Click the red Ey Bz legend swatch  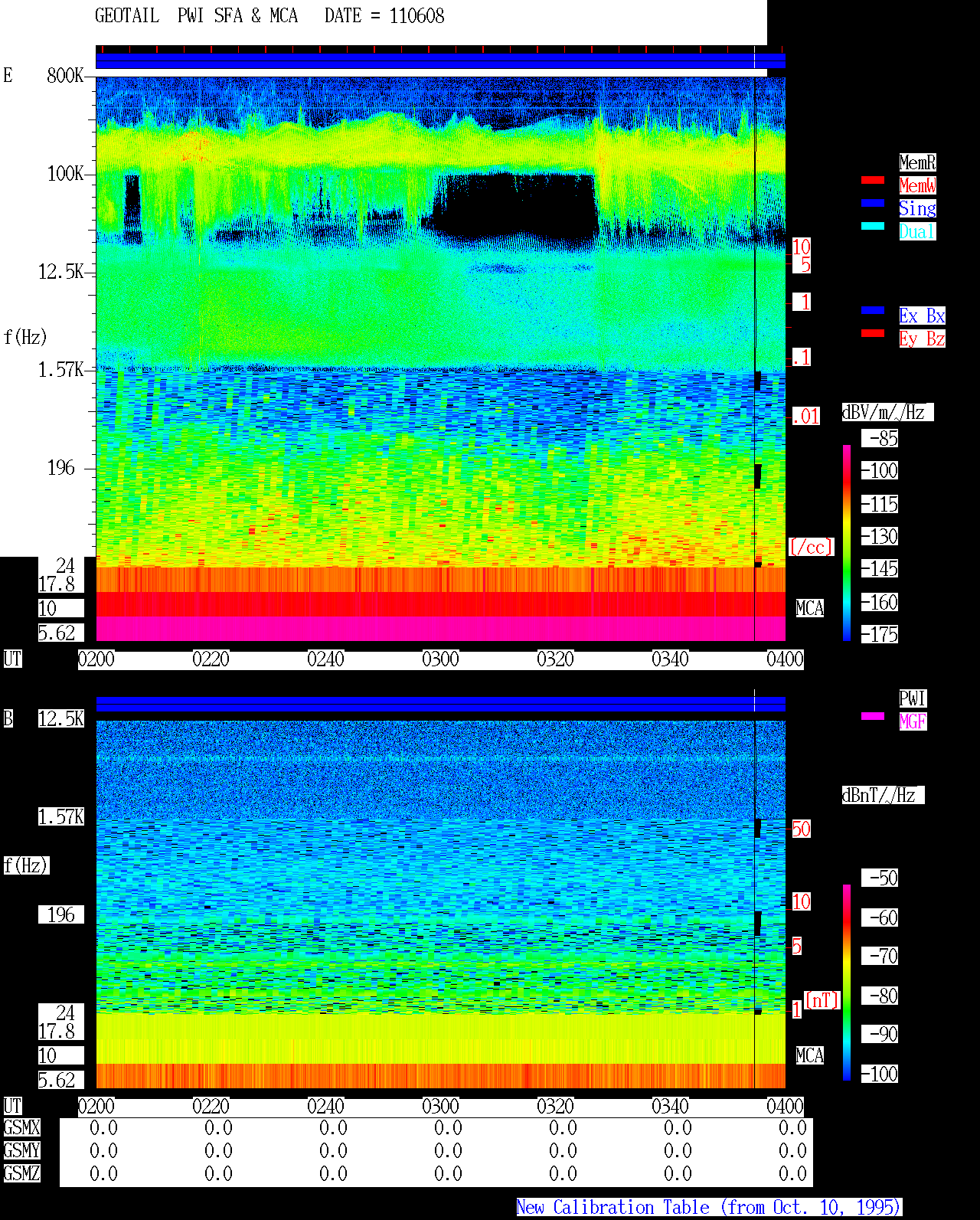click(x=873, y=333)
